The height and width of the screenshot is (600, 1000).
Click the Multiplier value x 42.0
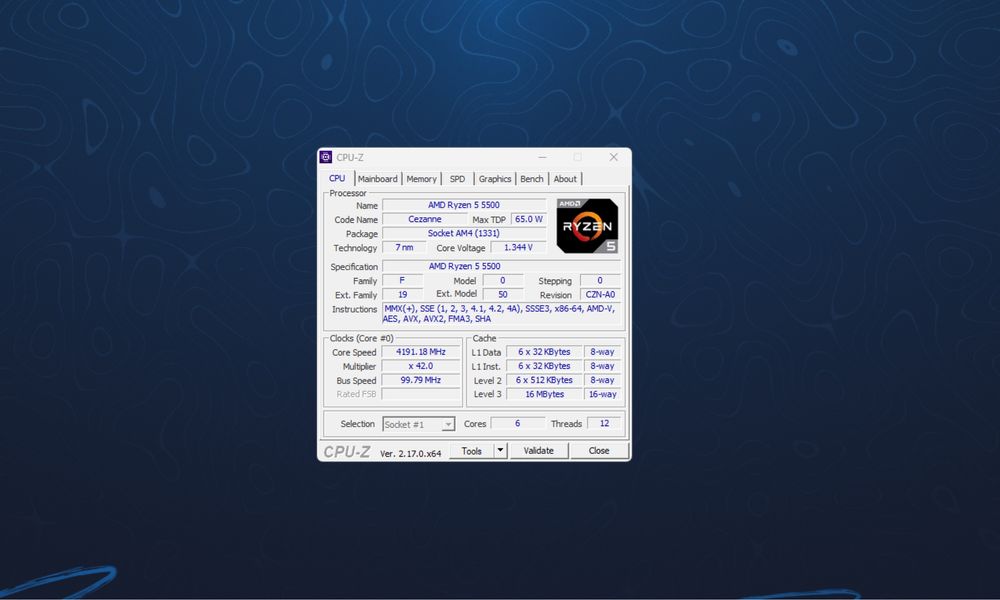(x=421, y=366)
